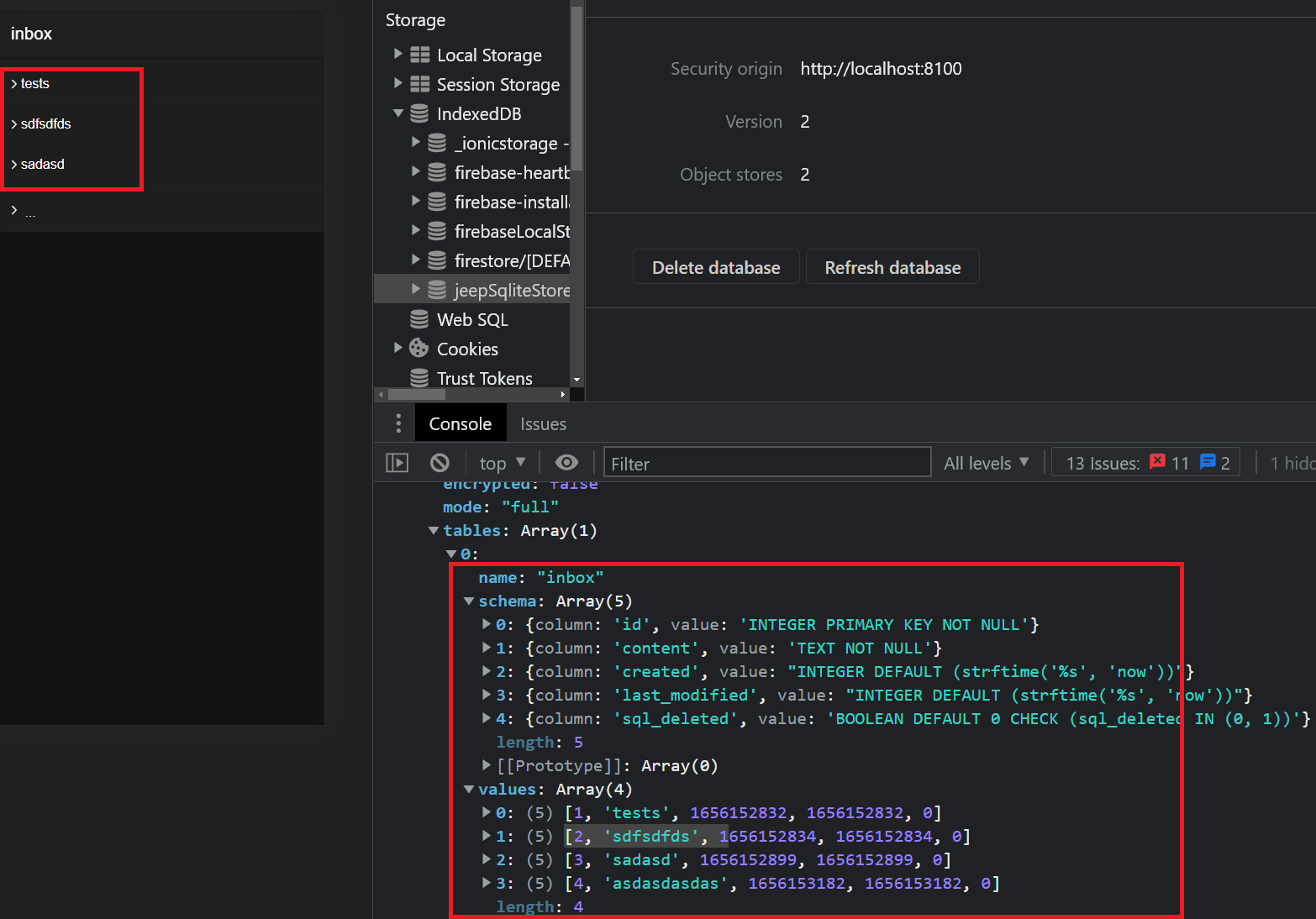Open the console sidebar icon
Screen dimensions: 1316x919
tap(396, 462)
